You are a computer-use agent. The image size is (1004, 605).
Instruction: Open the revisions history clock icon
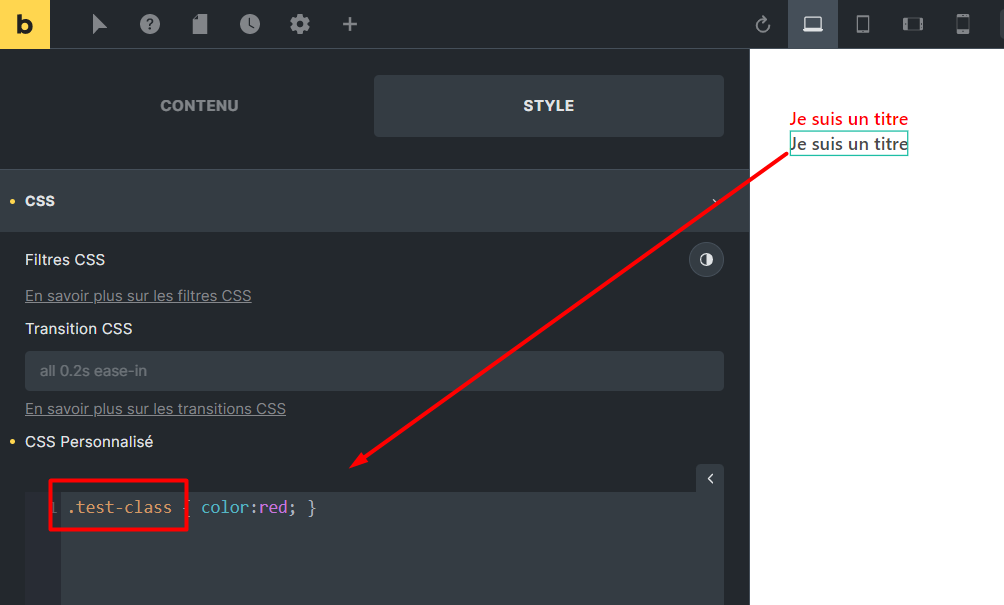click(x=250, y=24)
